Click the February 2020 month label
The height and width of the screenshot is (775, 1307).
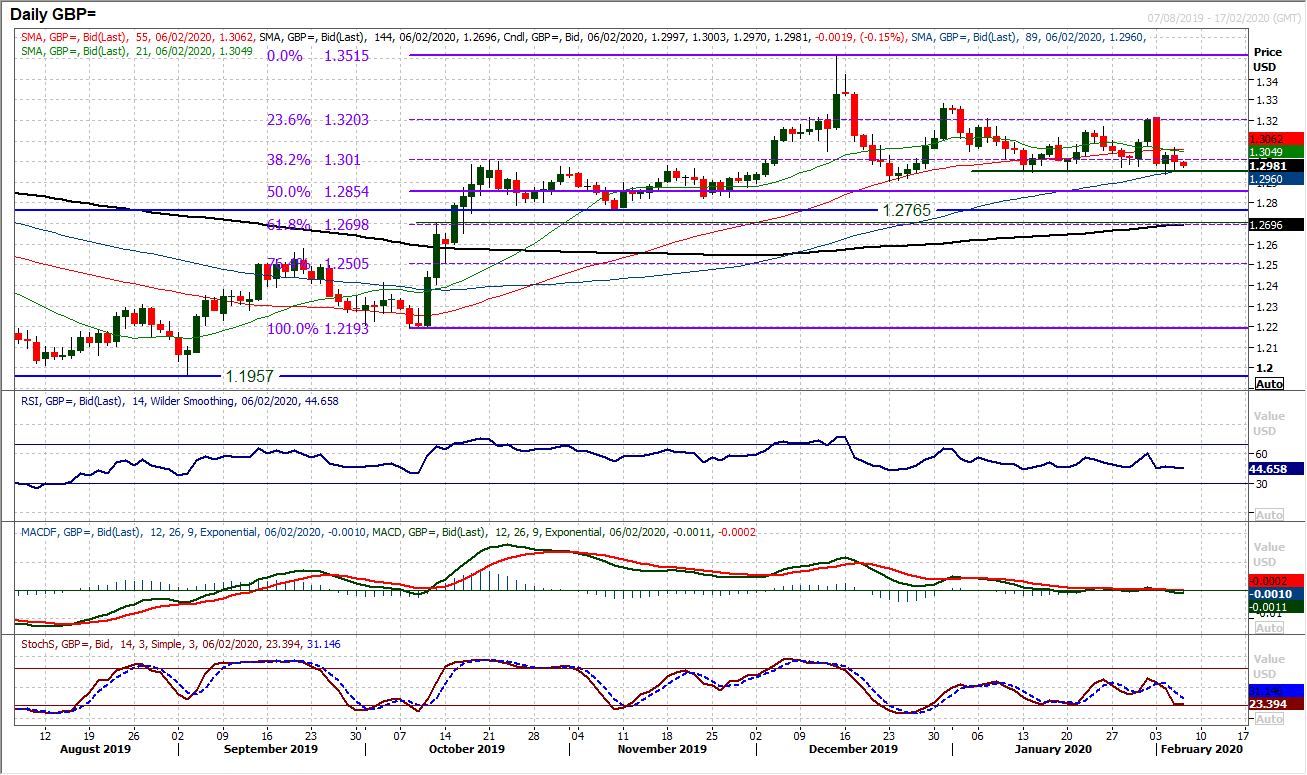[x=1203, y=749]
